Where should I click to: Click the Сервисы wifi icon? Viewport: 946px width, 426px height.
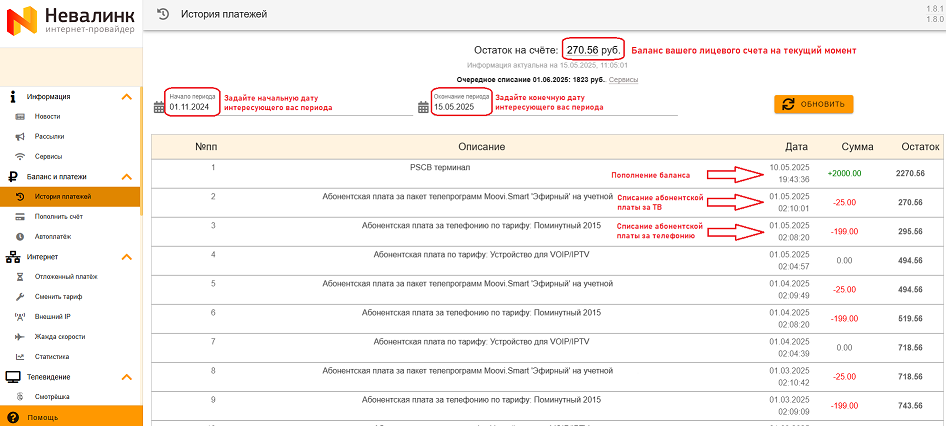coord(20,157)
